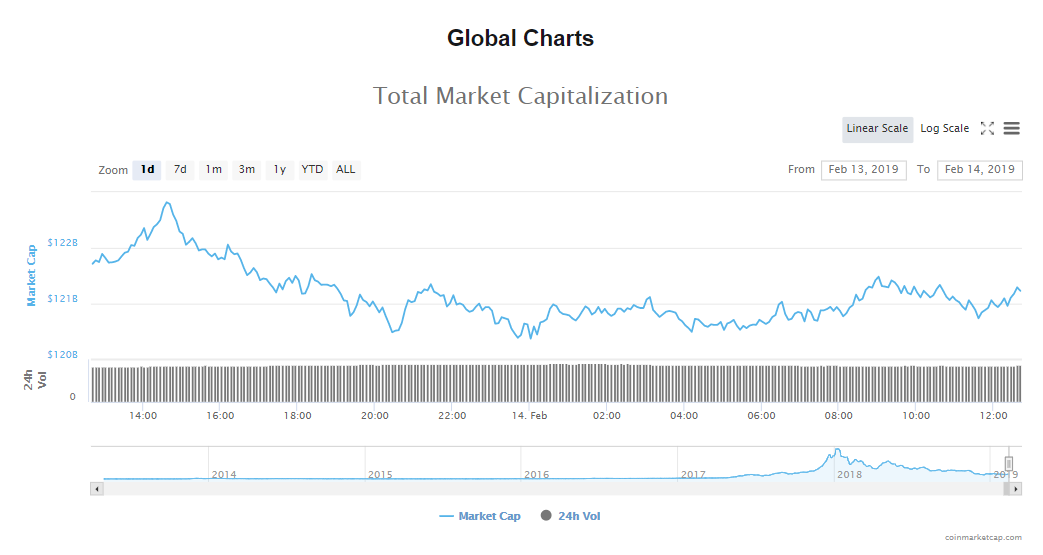Select the 7d zoom range
The height and width of the screenshot is (555, 1043).
180,170
